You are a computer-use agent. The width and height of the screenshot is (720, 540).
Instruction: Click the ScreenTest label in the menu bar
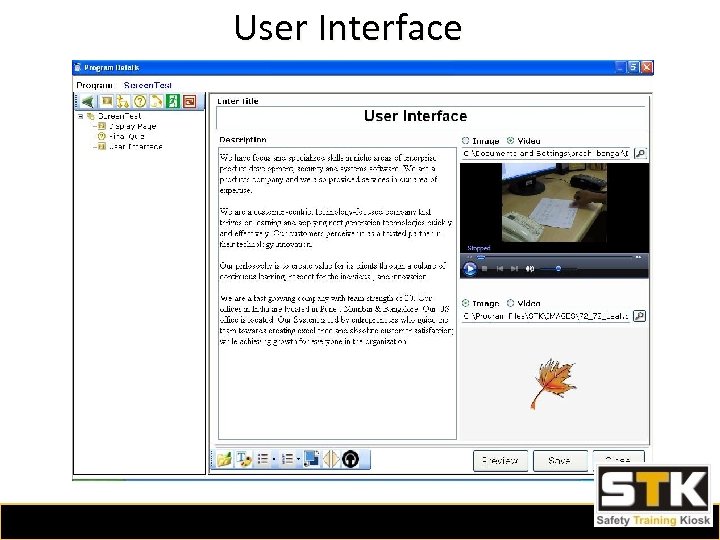coord(147,85)
